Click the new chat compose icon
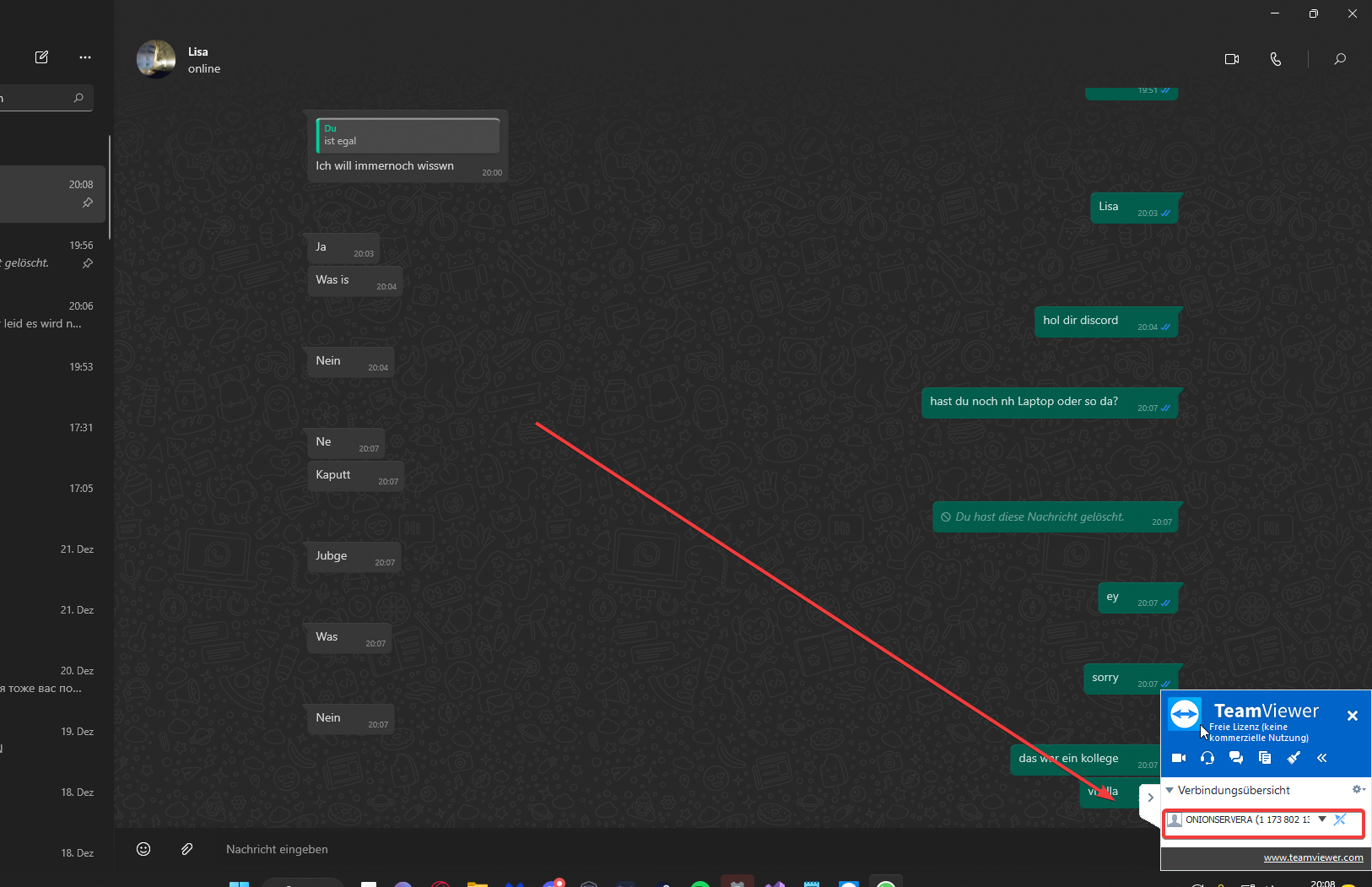This screenshot has width=1372, height=887. [x=41, y=57]
